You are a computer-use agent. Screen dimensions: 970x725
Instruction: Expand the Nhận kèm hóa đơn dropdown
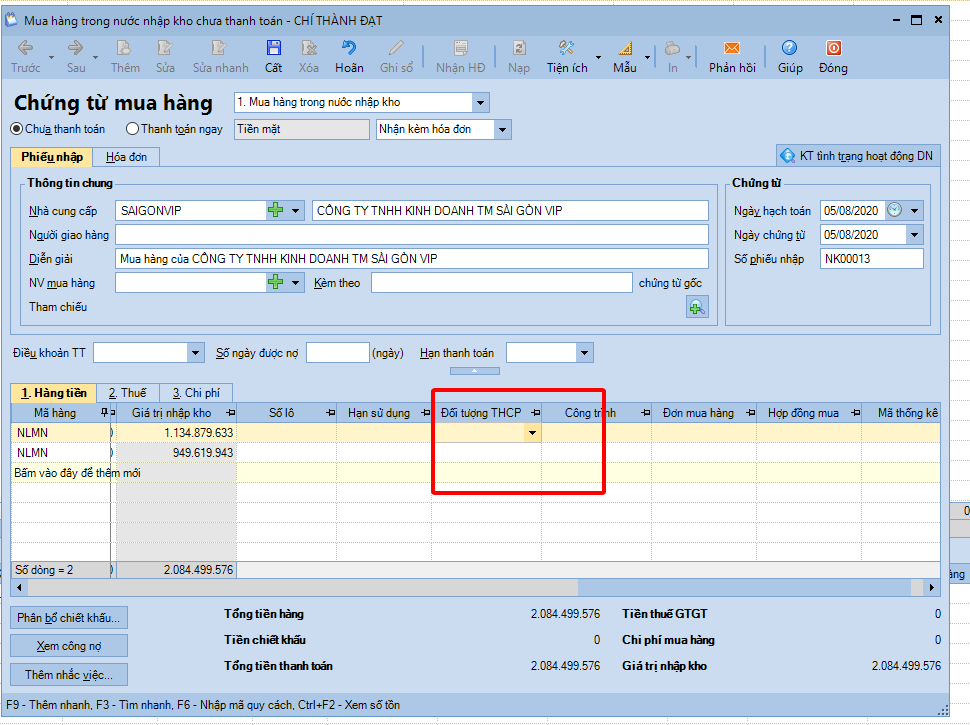click(502, 129)
